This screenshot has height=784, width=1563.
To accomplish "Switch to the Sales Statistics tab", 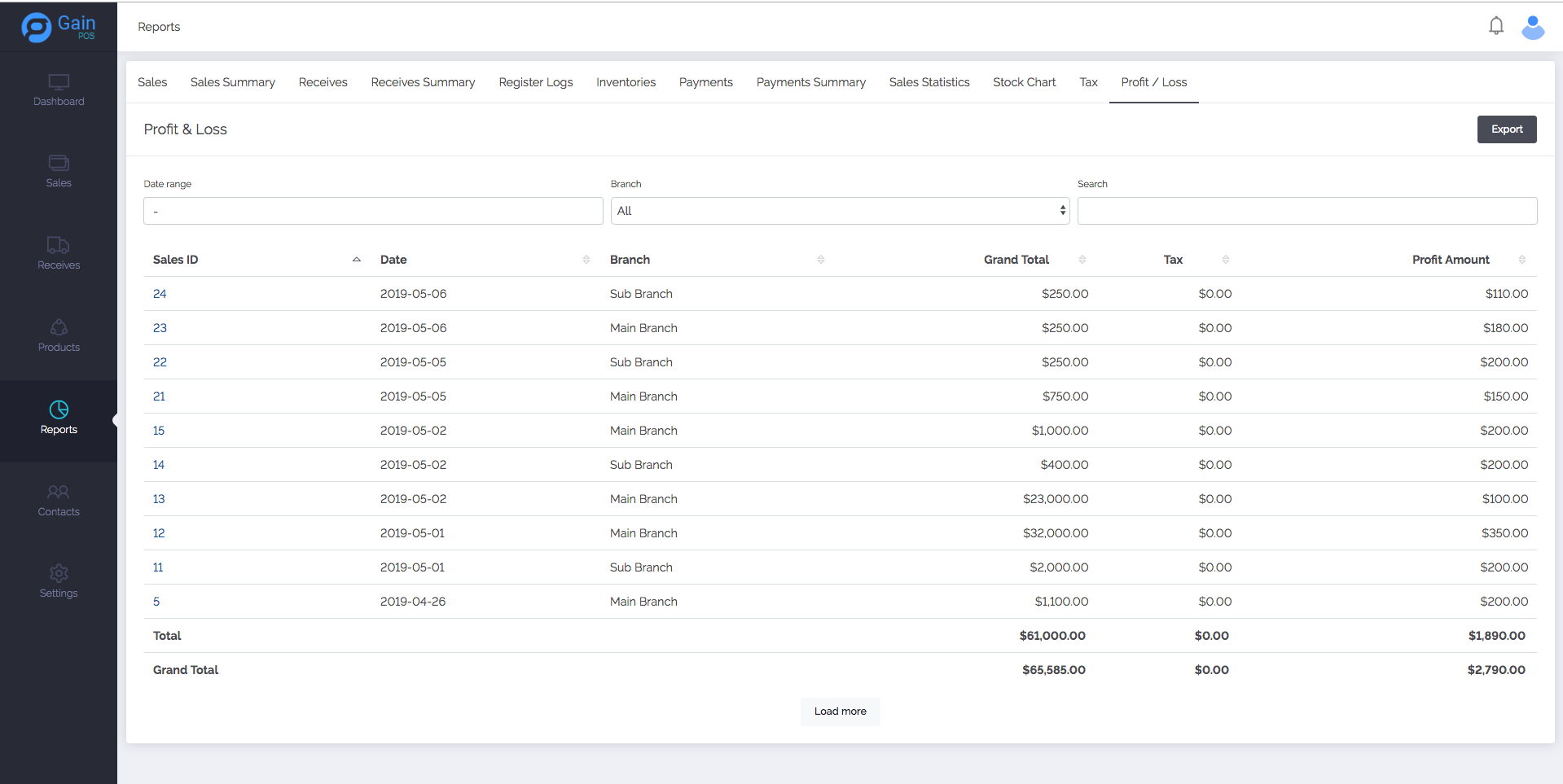I will point(929,82).
